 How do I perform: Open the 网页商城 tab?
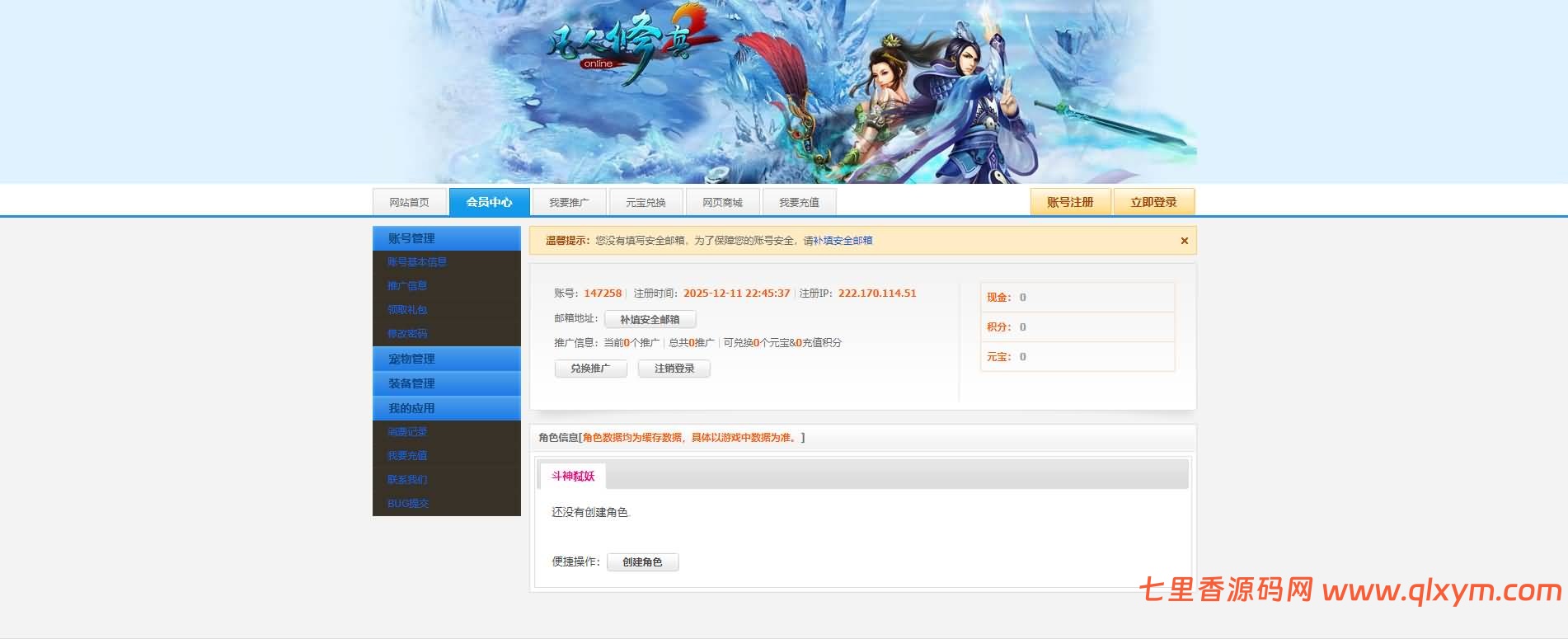click(x=722, y=202)
